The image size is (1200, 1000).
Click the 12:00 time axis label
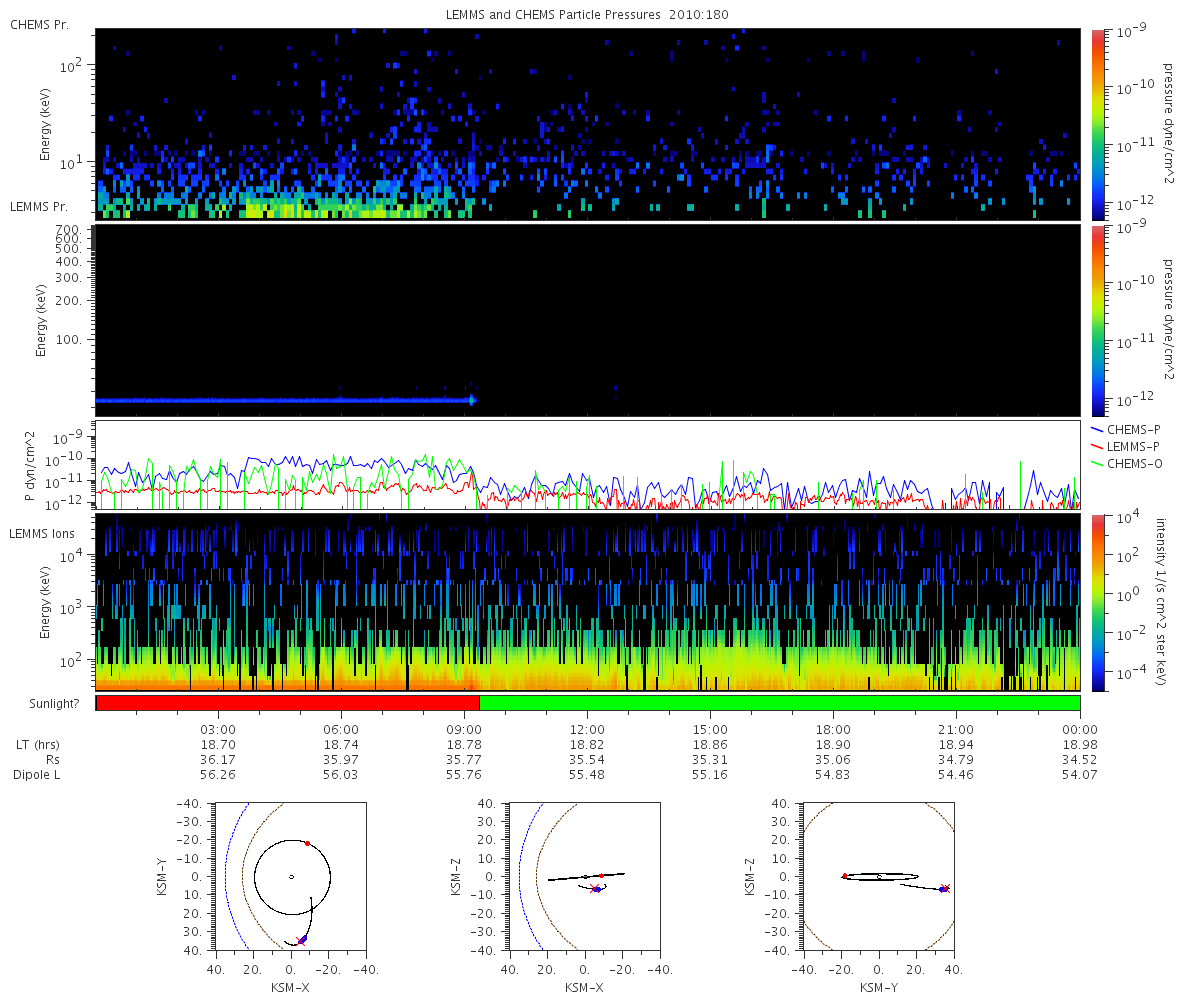click(587, 730)
